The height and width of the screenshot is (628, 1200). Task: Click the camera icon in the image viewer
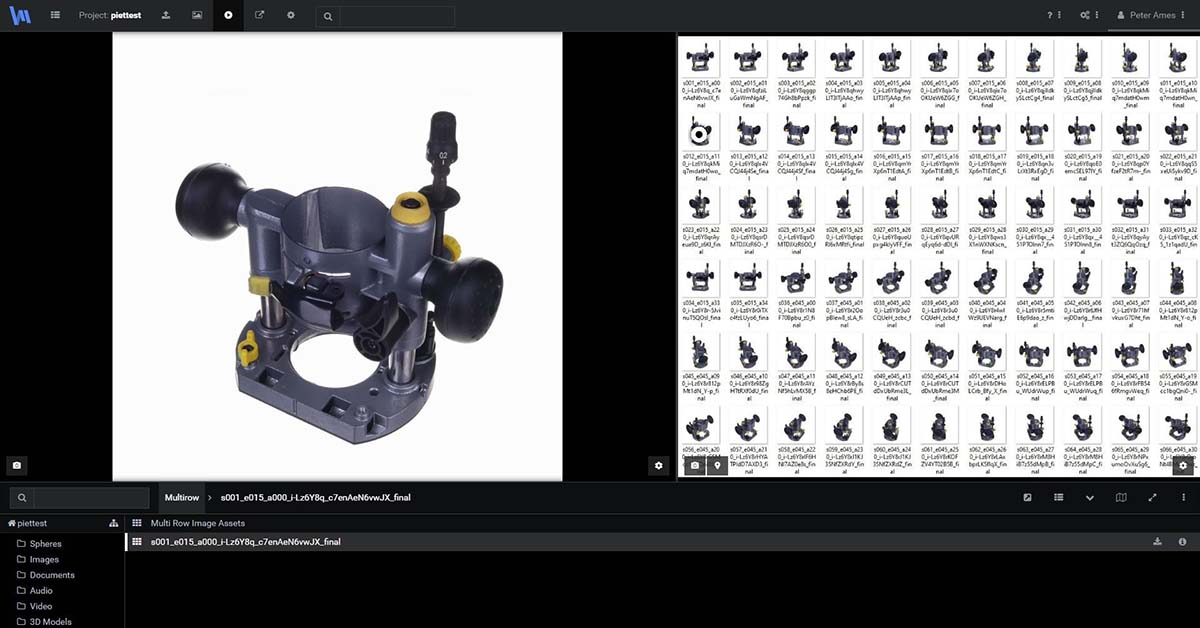17,465
